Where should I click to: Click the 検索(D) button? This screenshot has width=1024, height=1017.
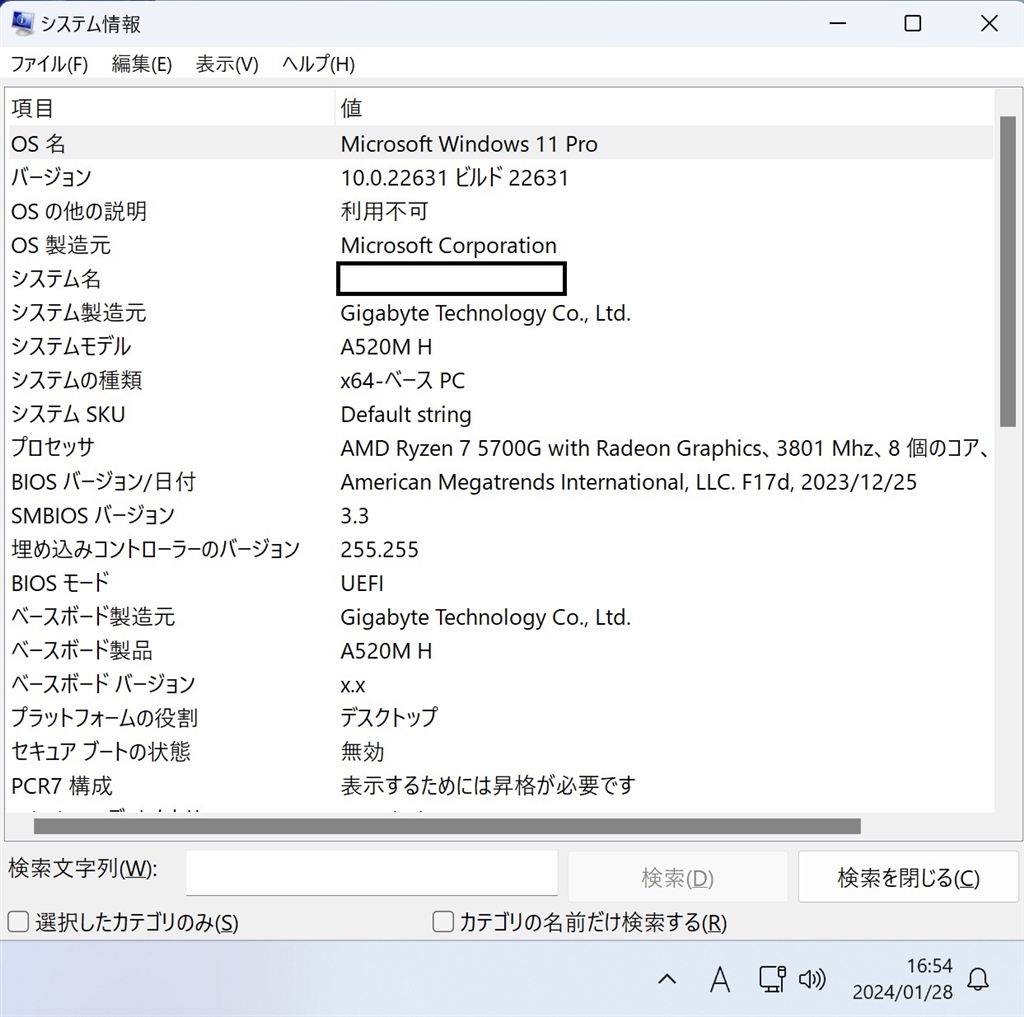[x=677, y=877]
